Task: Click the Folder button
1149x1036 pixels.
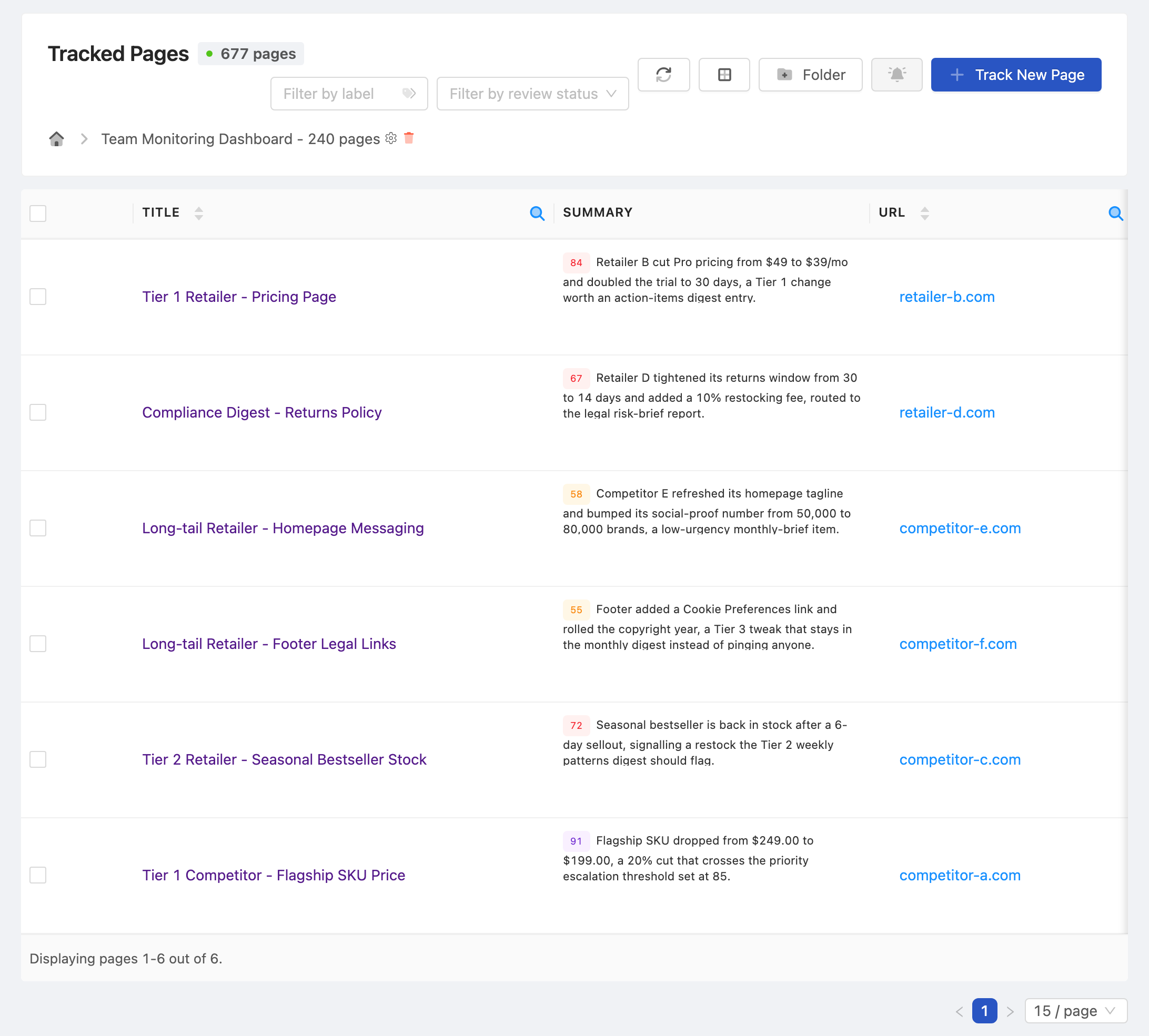Action: click(x=810, y=75)
